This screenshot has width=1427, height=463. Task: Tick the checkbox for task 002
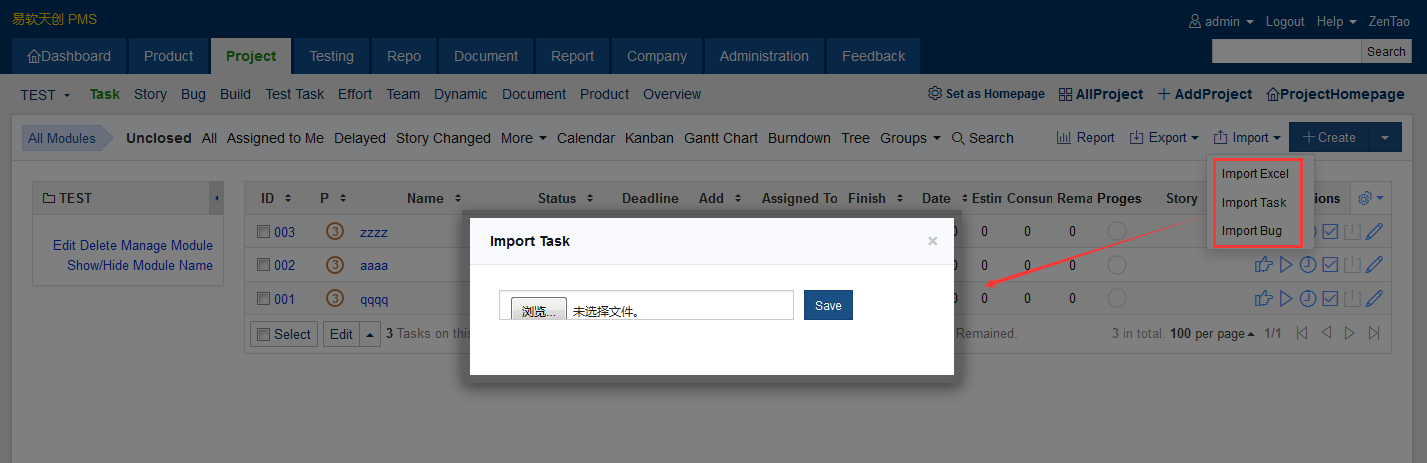tap(263, 265)
